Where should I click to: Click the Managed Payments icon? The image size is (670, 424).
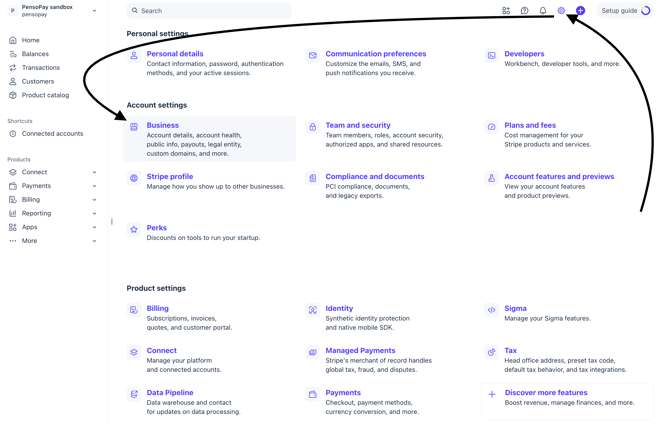pyautogui.click(x=313, y=352)
